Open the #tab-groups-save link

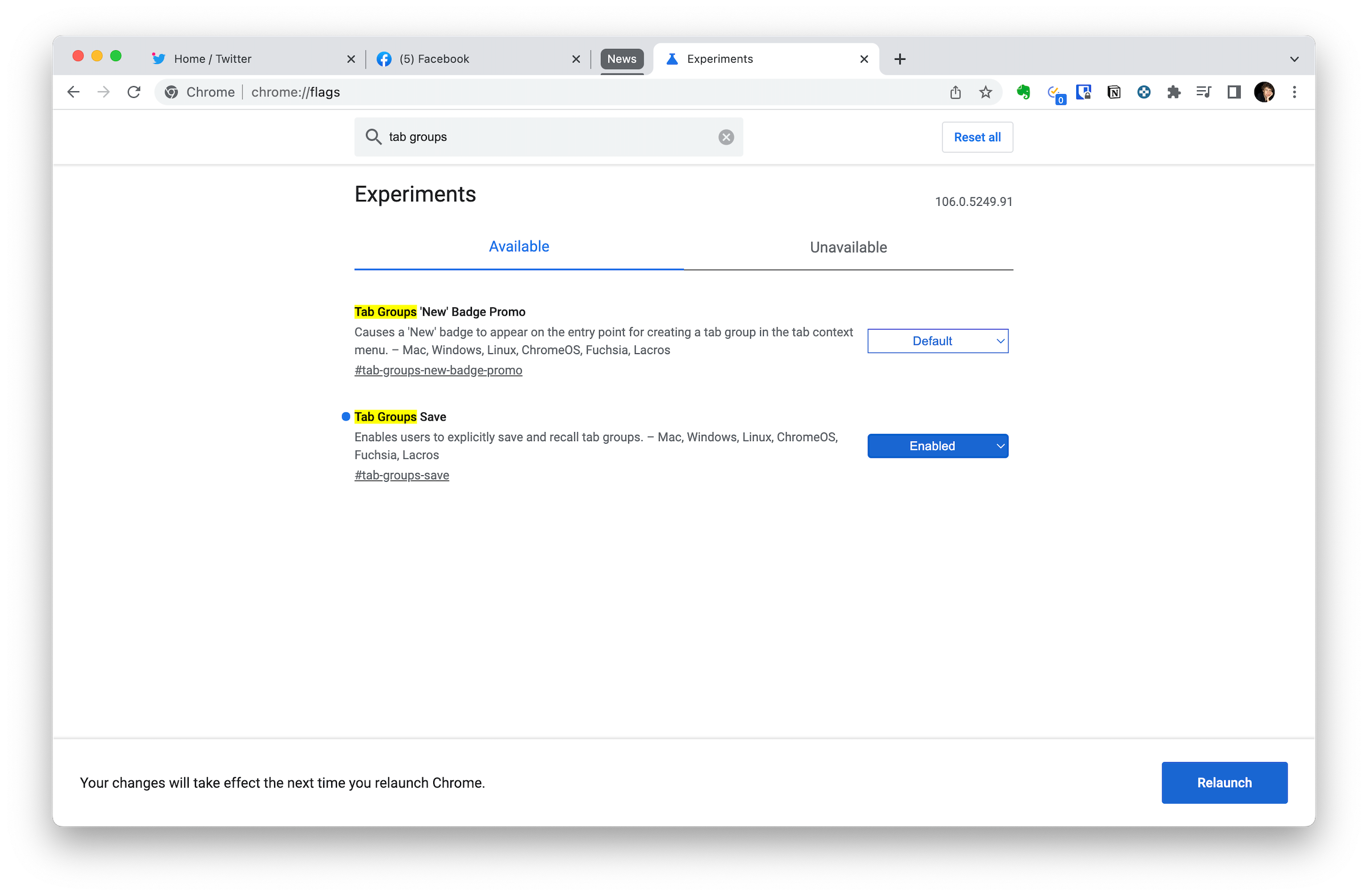point(401,475)
